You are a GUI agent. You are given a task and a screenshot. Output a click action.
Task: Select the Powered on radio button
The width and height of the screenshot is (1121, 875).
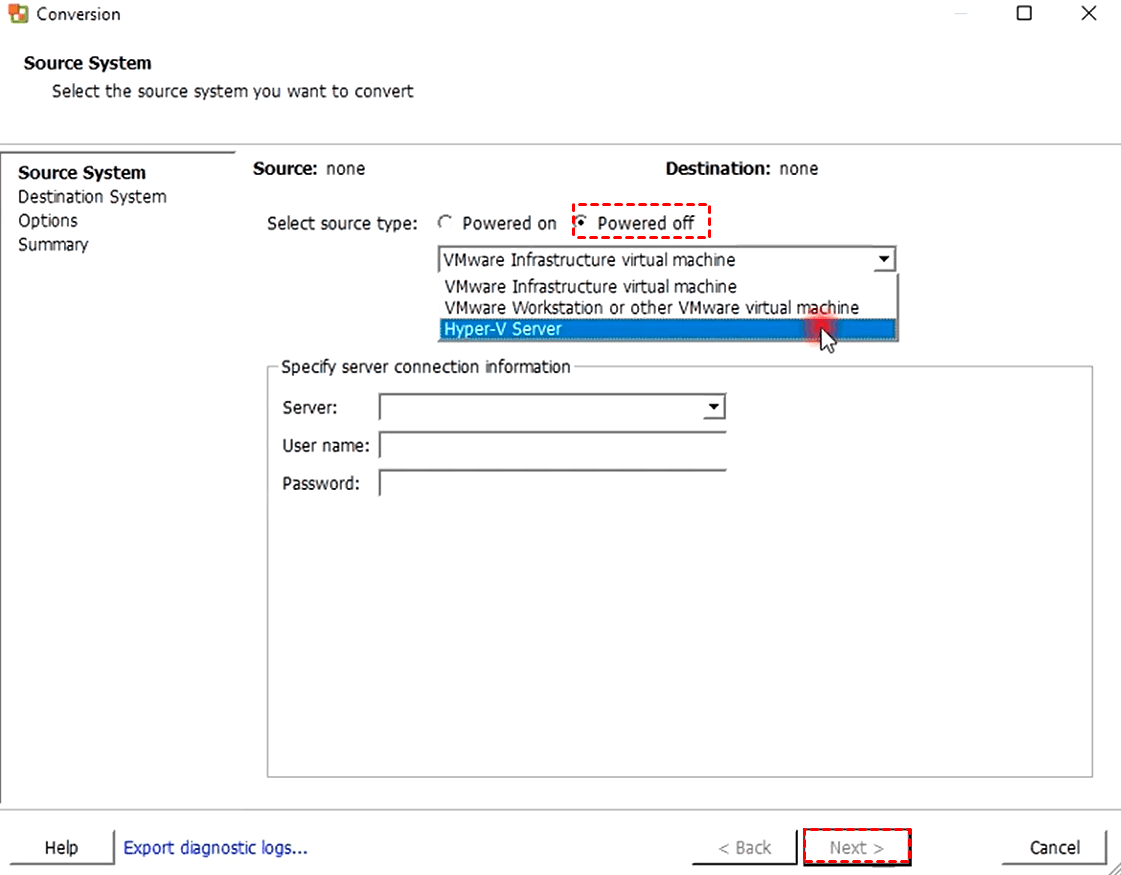tap(446, 223)
